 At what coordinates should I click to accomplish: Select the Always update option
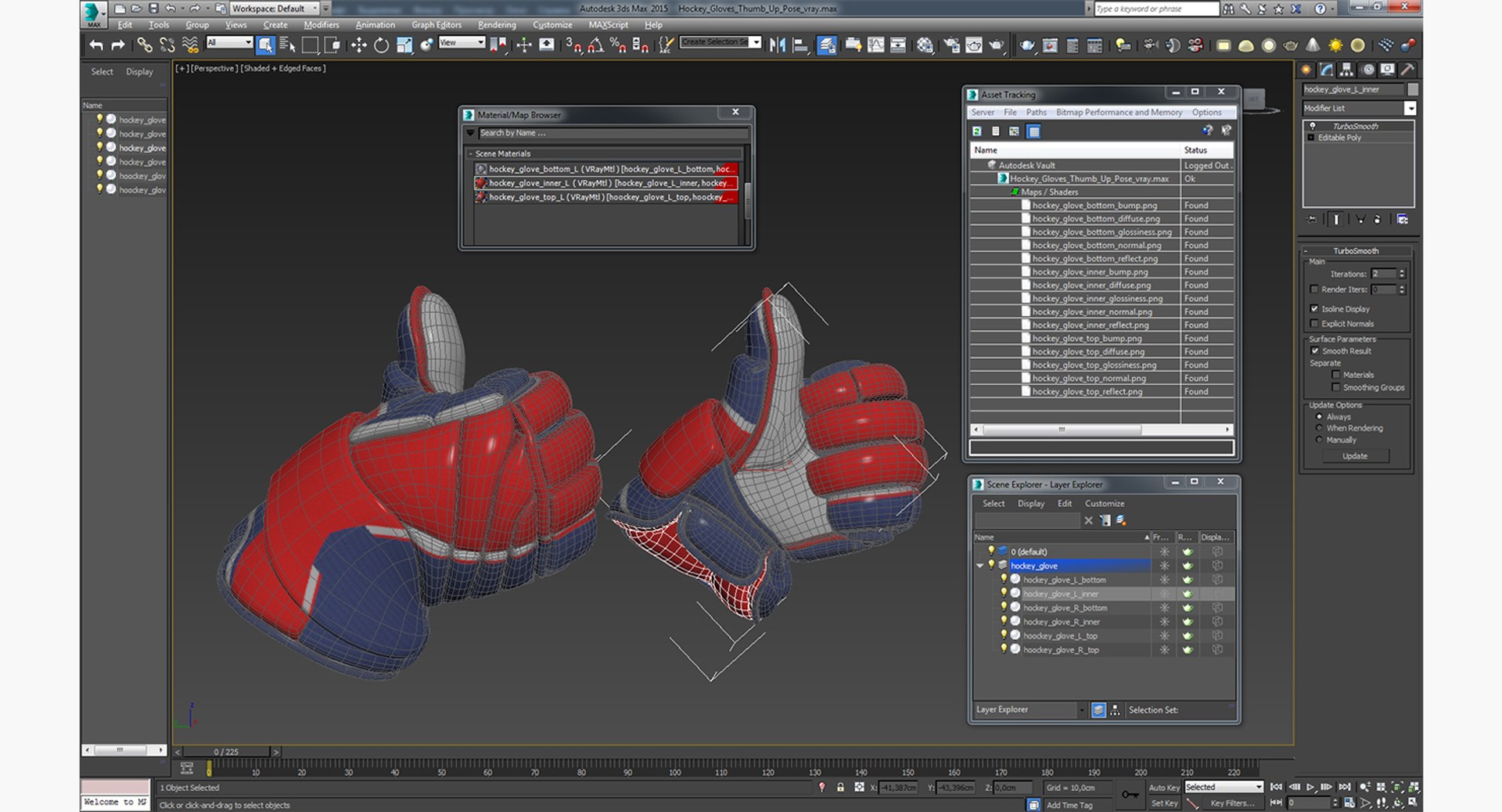pyautogui.click(x=1319, y=417)
